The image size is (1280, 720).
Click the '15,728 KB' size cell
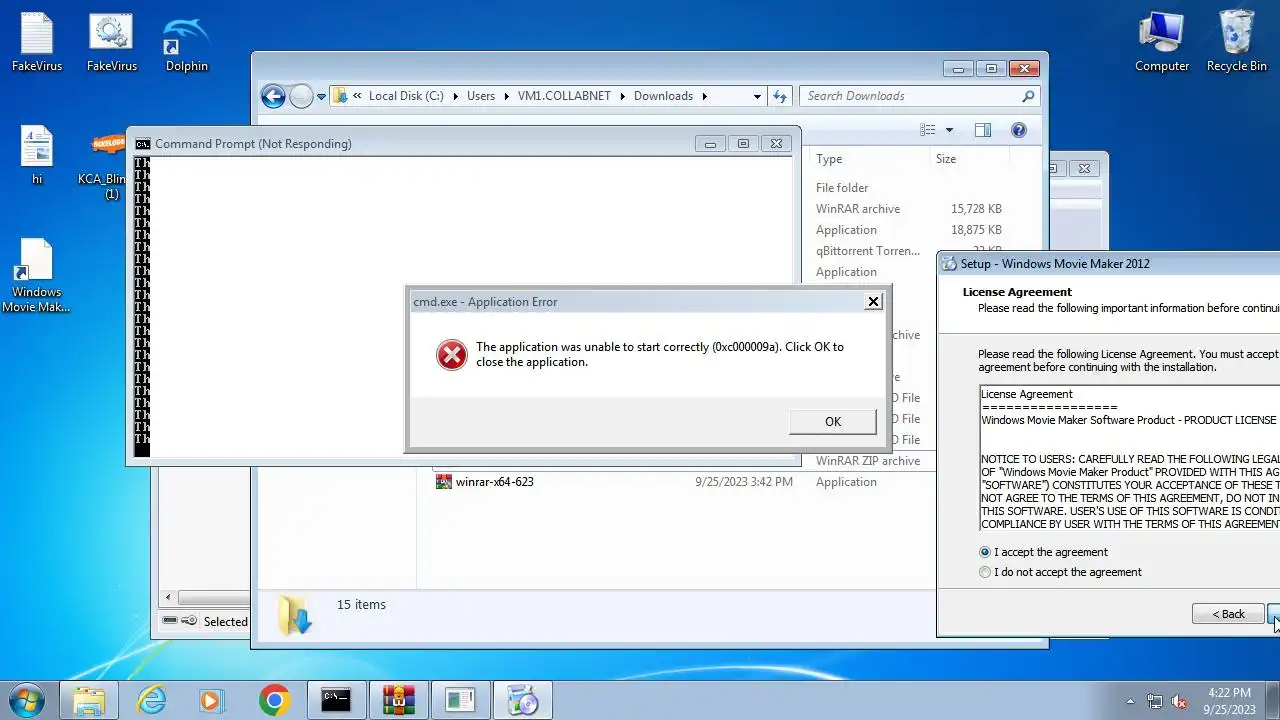pyautogui.click(x=976, y=209)
